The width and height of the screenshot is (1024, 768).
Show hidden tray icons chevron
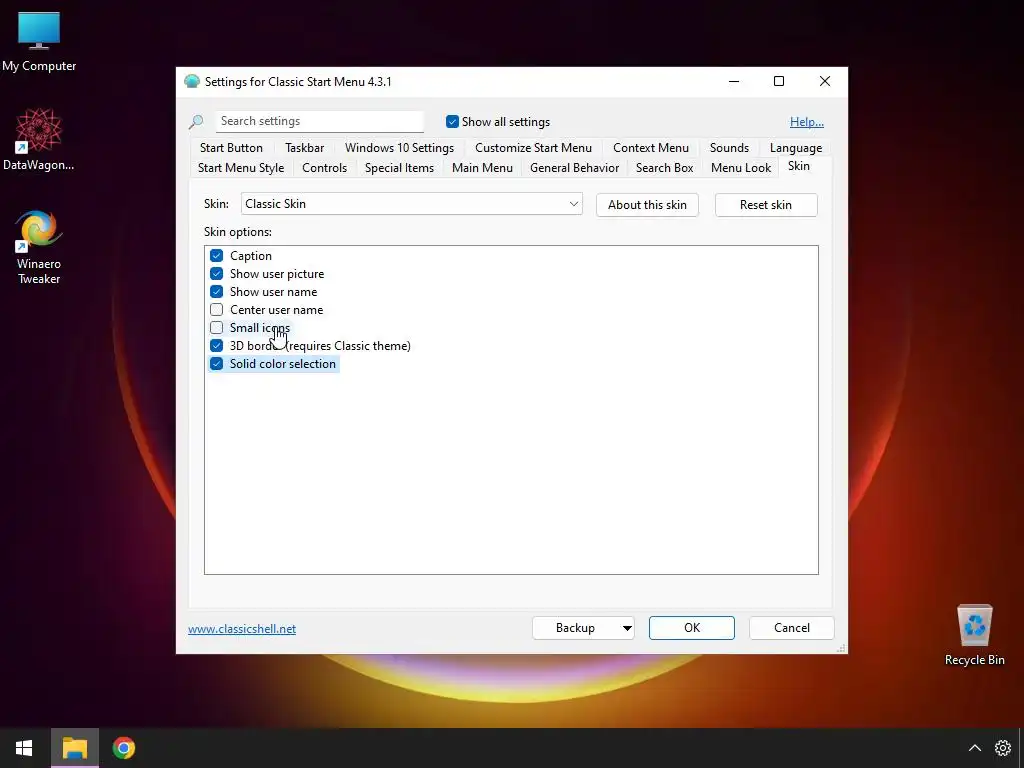pos(974,748)
